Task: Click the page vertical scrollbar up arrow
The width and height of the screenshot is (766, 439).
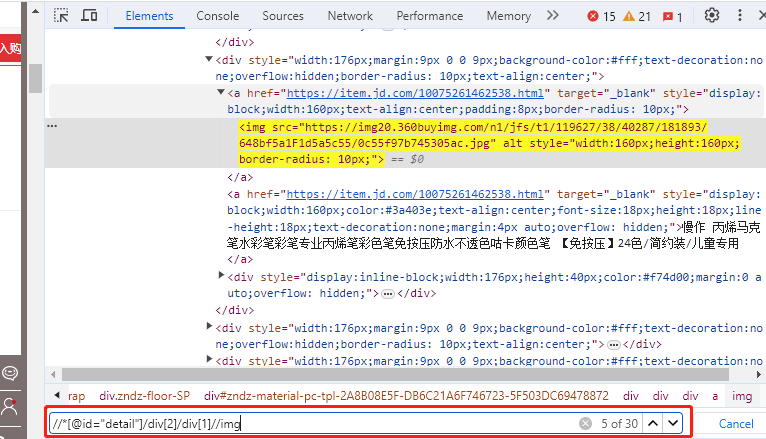Action: point(35,12)
